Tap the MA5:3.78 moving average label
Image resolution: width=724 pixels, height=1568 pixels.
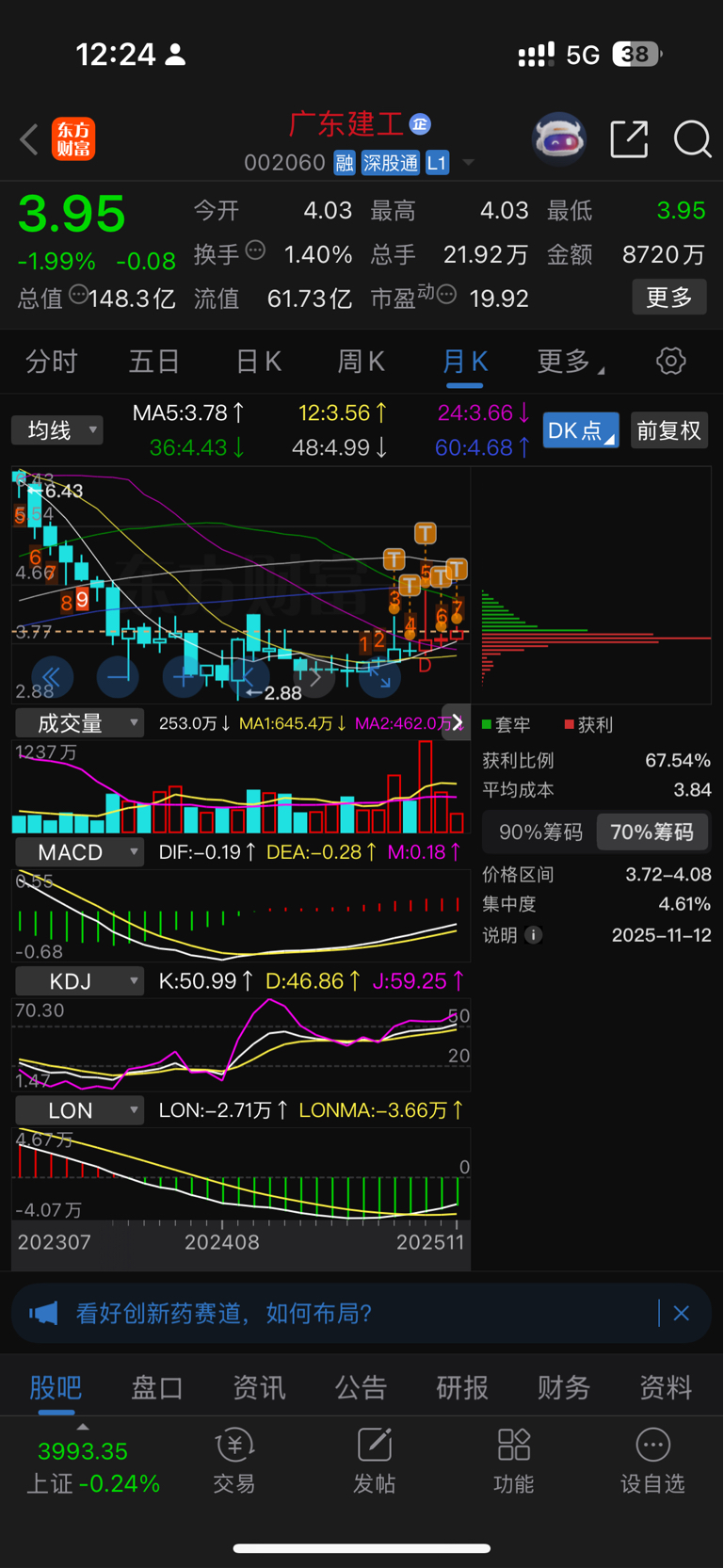pyautogui.click(x=188, y=412)
